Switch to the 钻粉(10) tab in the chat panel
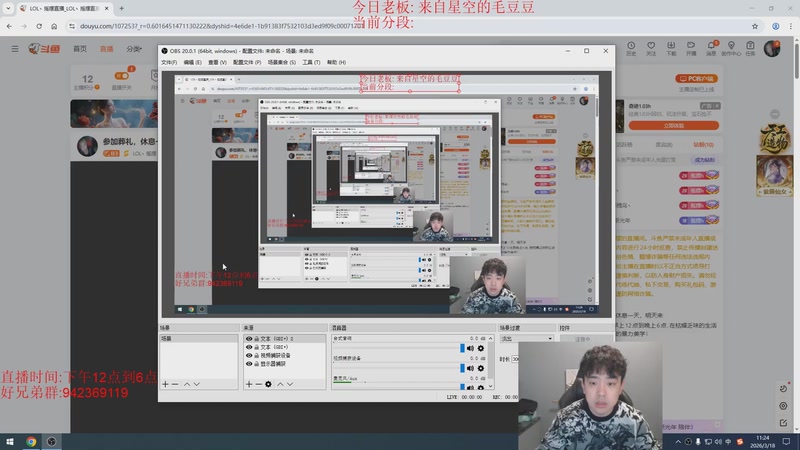 703,145
